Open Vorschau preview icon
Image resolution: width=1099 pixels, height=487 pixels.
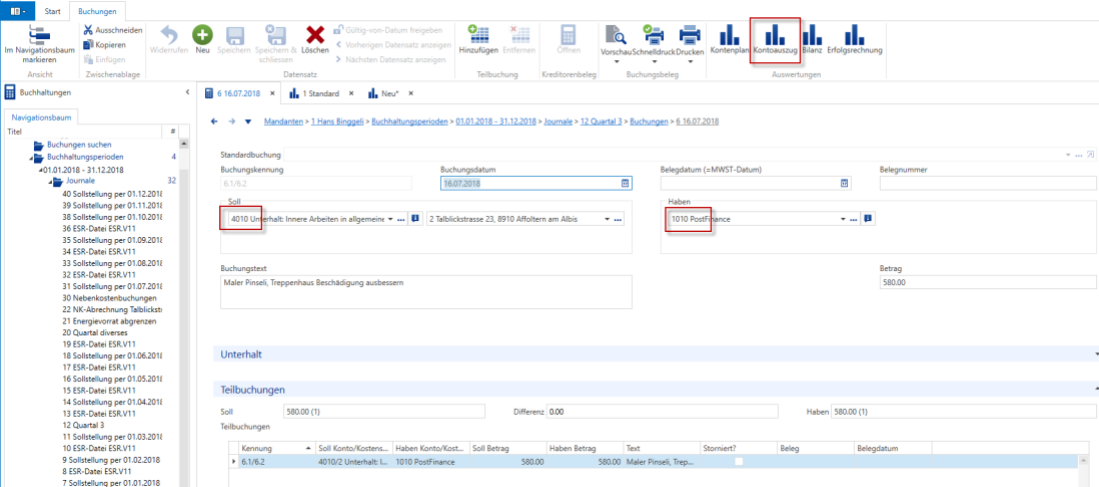pos(615,35)
